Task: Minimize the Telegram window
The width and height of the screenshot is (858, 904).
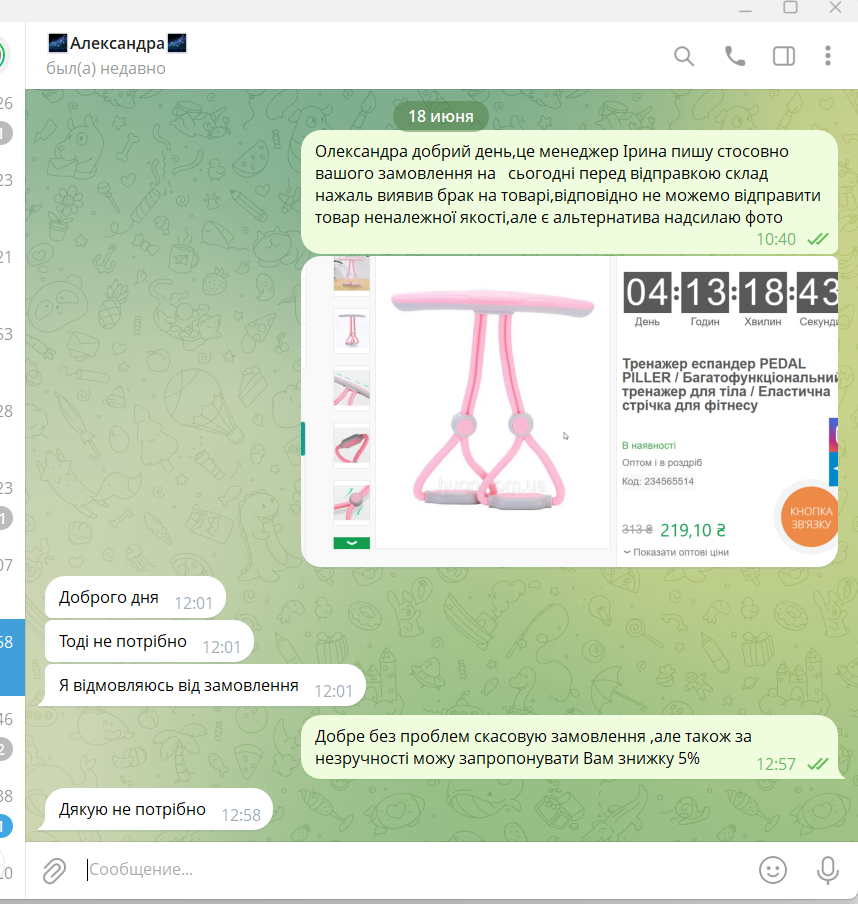Action: point(746,10)
